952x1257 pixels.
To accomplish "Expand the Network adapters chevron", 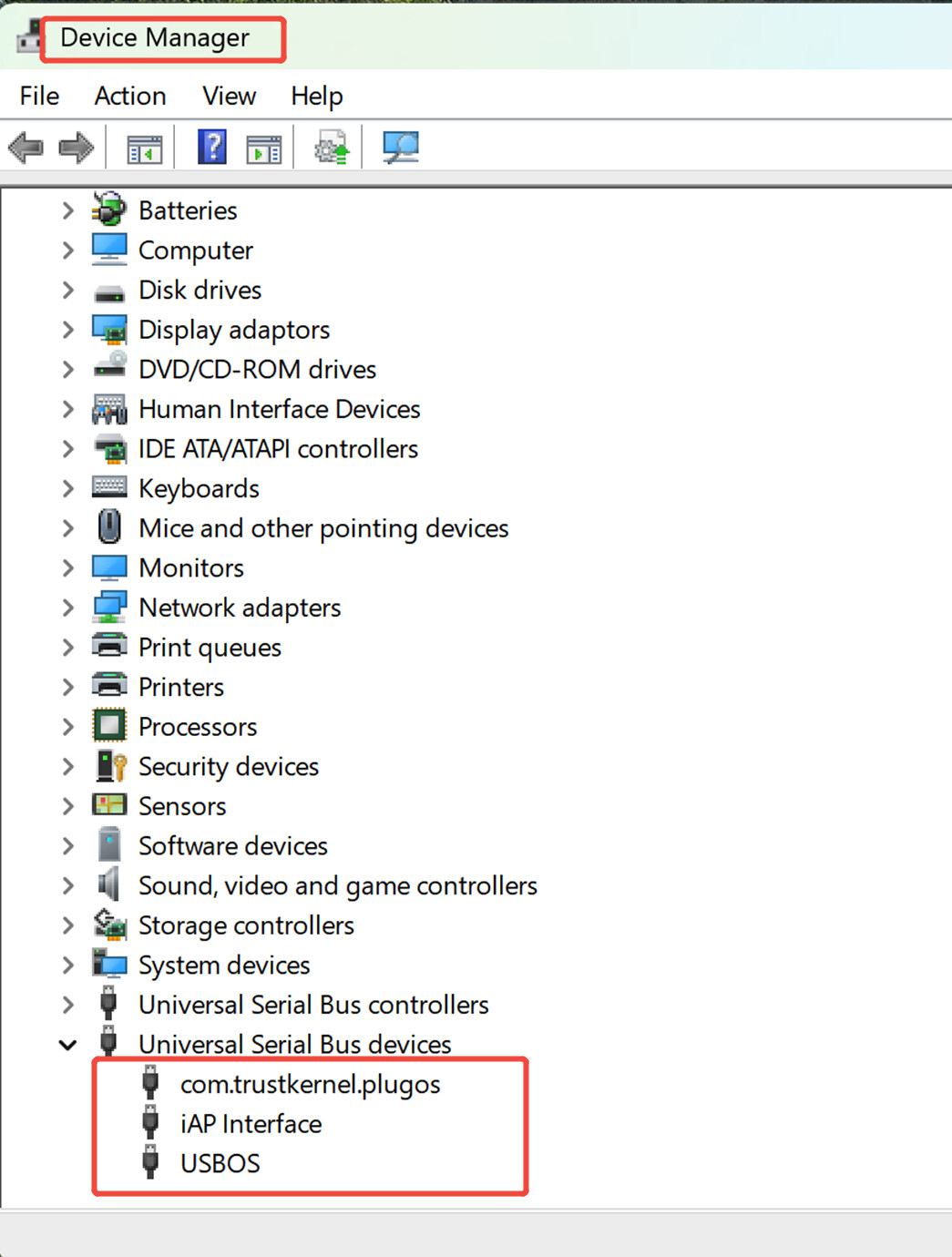I will pyautogui.click(x=67, y=608).
